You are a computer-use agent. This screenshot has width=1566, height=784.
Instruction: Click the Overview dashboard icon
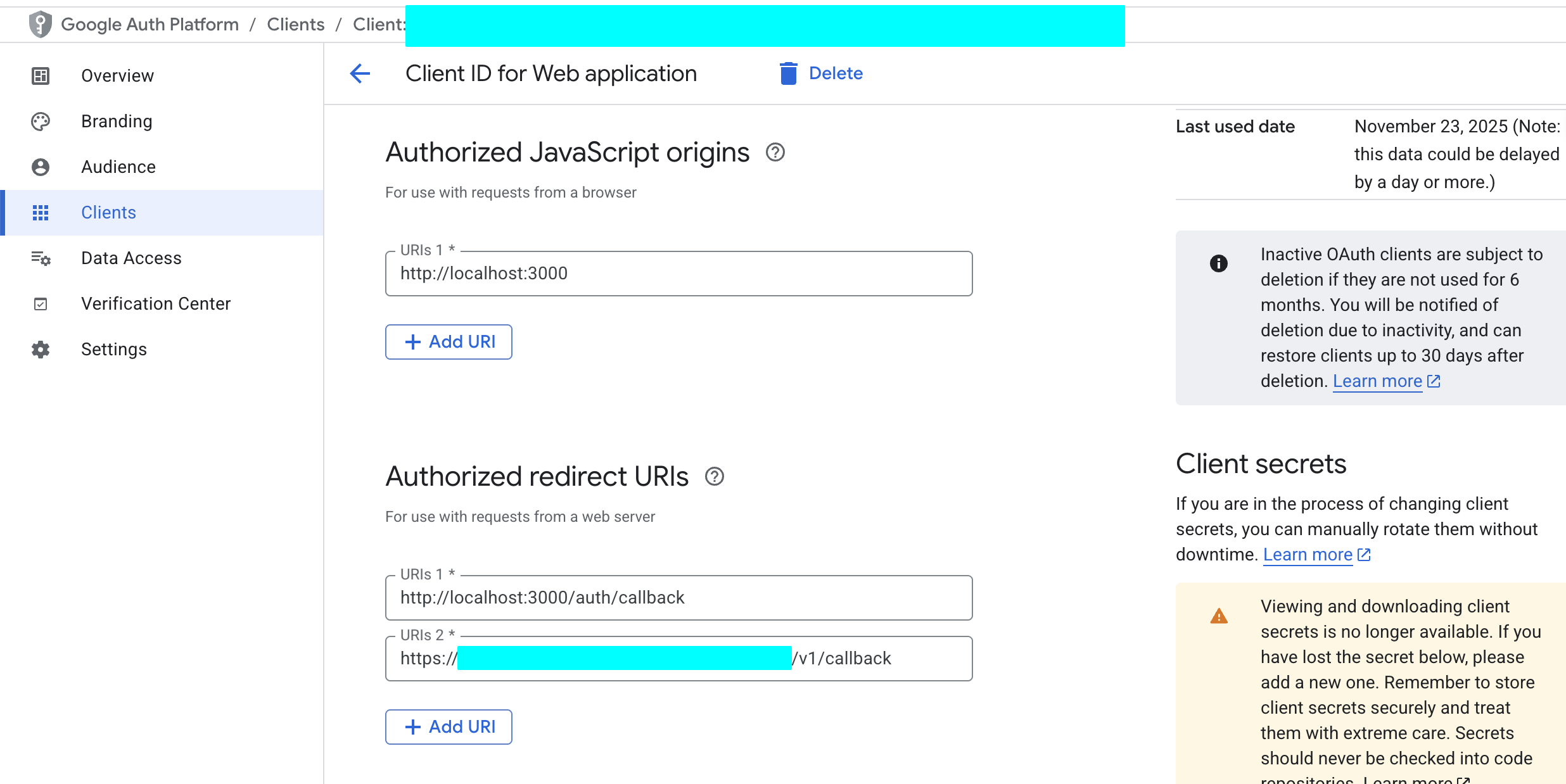click(41, 76)
